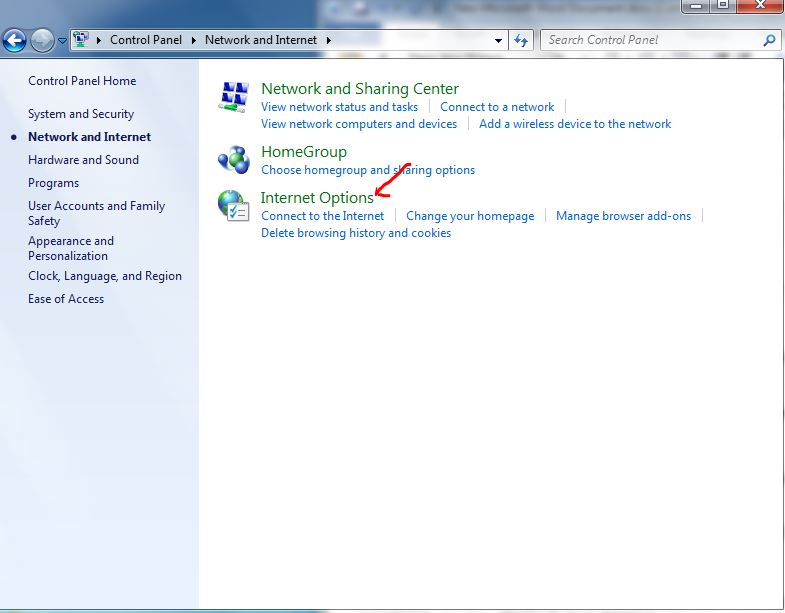This screenshot has width=785, height=613.
Task: Click in the Search Control Panel field
Action: tap(650, 41)
